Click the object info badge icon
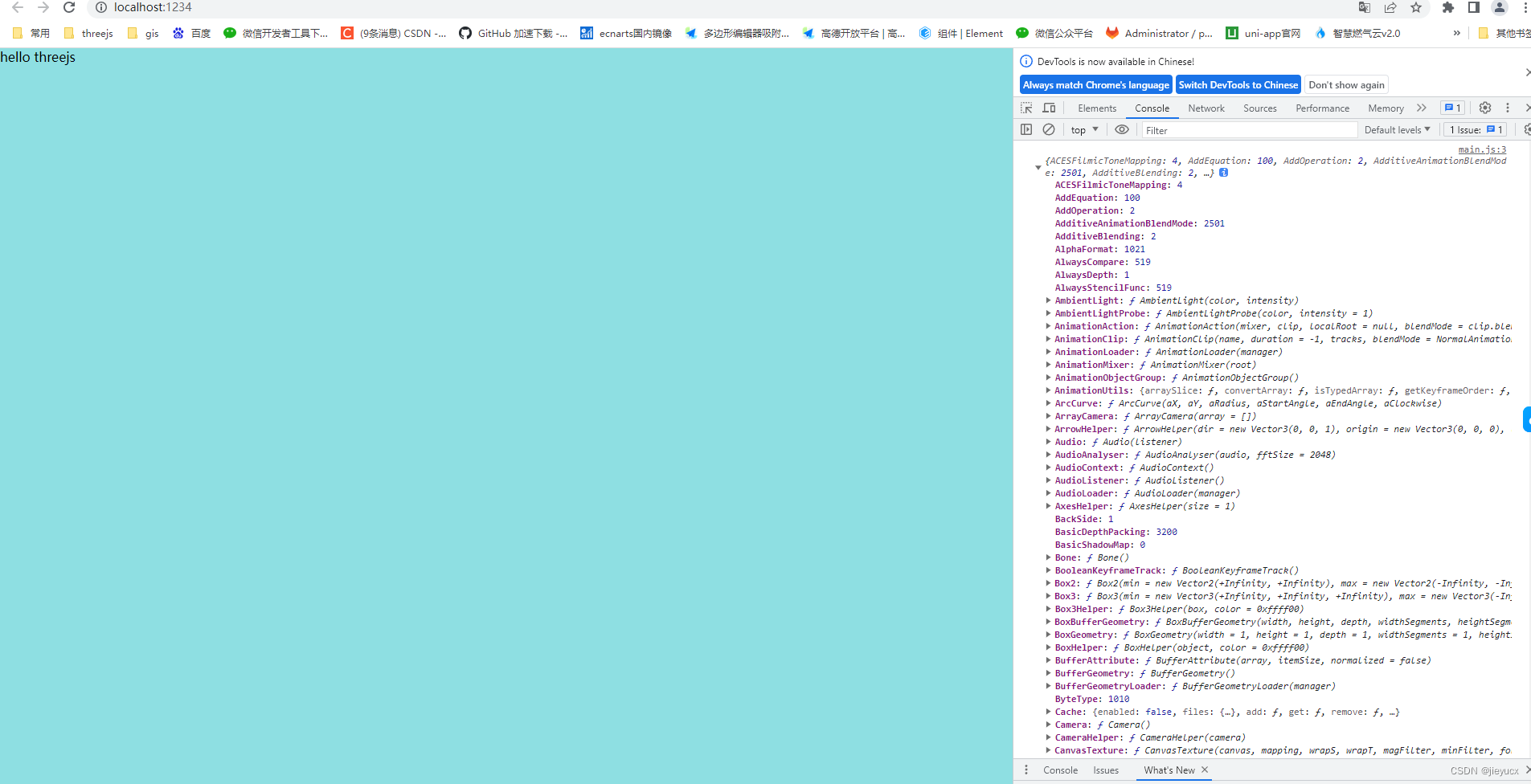 [1223, 173]
